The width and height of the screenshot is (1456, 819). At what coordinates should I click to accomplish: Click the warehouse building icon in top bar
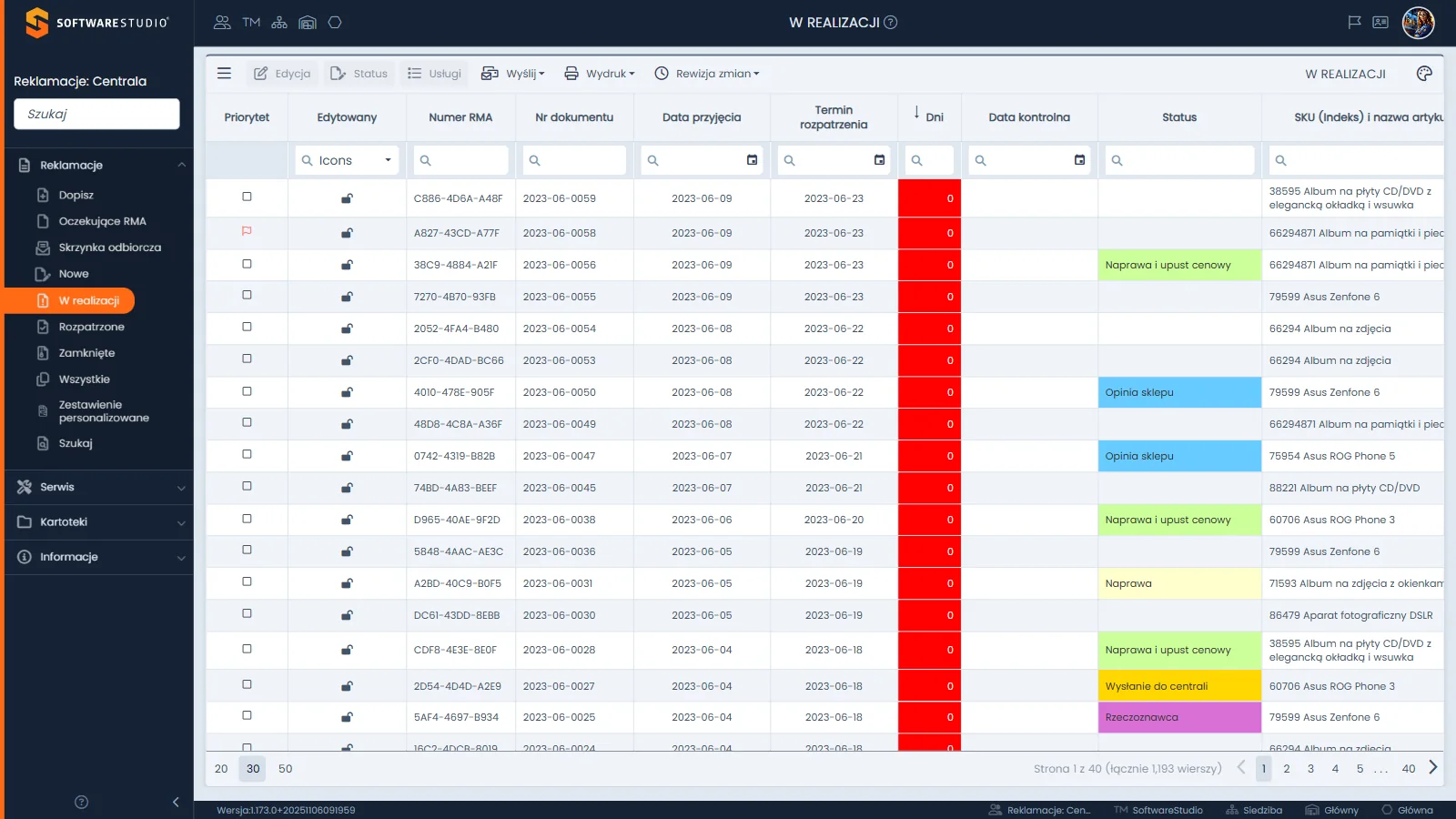pos(308,23)
